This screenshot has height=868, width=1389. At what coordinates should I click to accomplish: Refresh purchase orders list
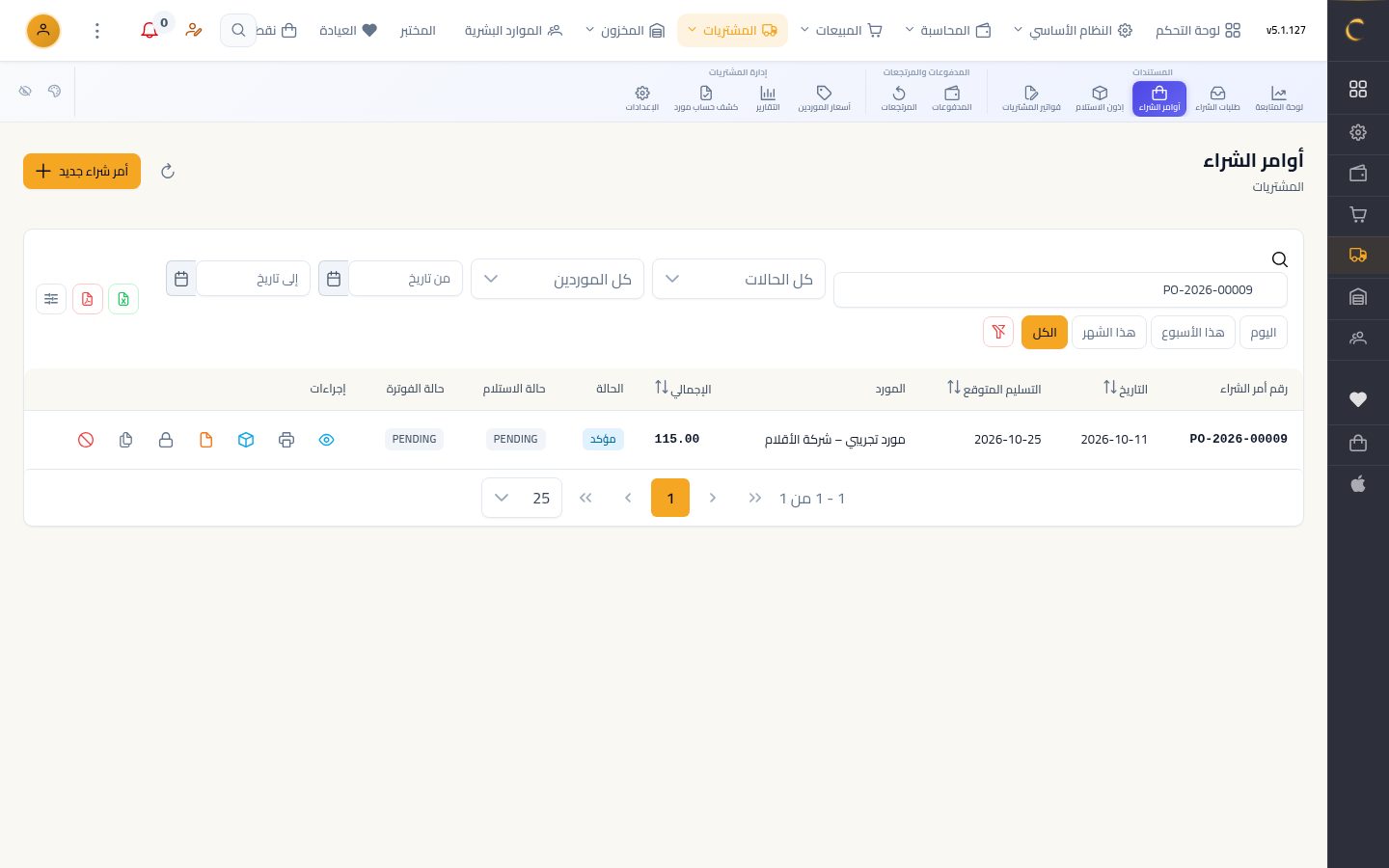click(168, 172)
